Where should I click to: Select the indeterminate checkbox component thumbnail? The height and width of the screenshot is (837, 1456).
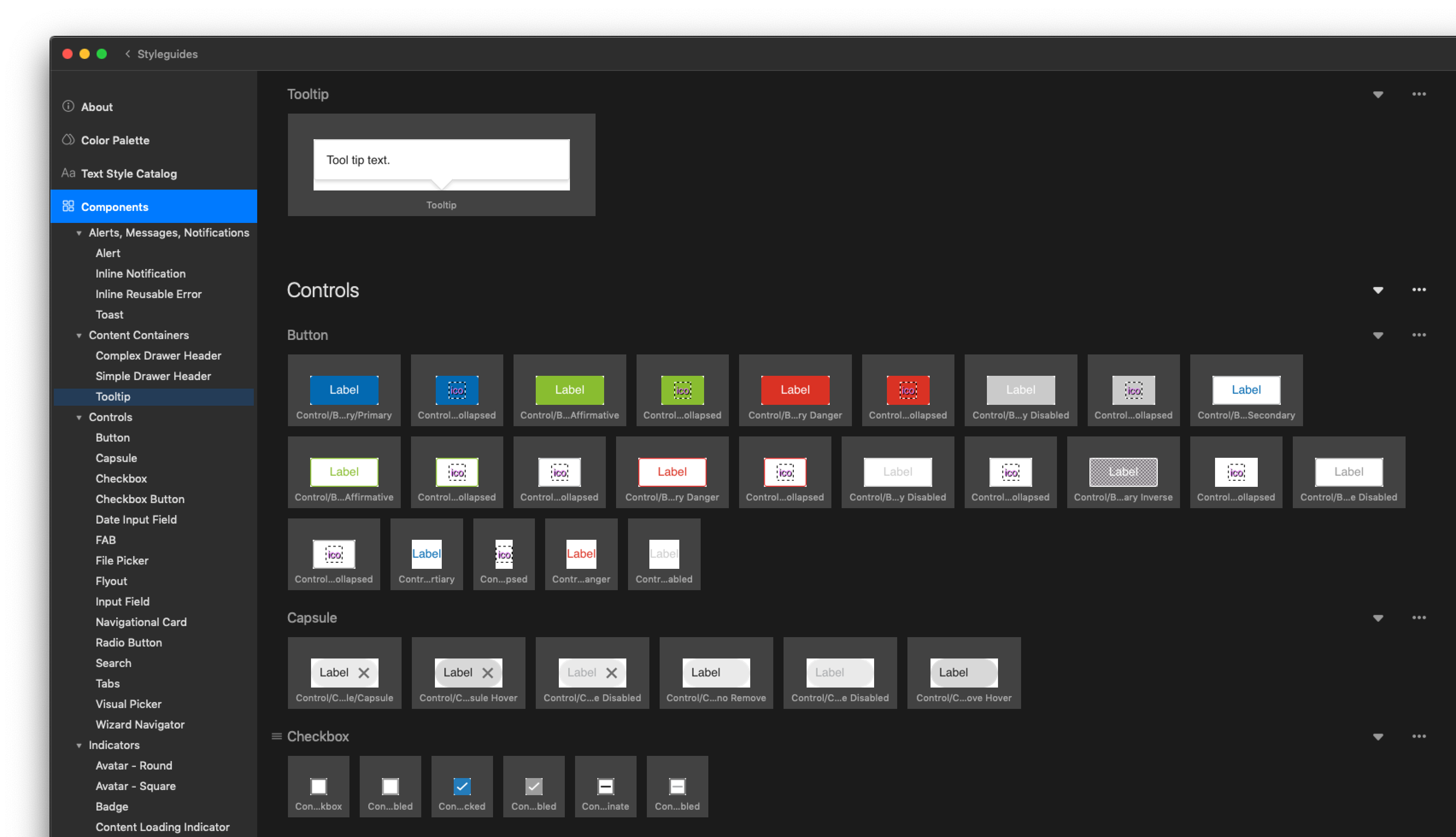(x=605, y=786)
